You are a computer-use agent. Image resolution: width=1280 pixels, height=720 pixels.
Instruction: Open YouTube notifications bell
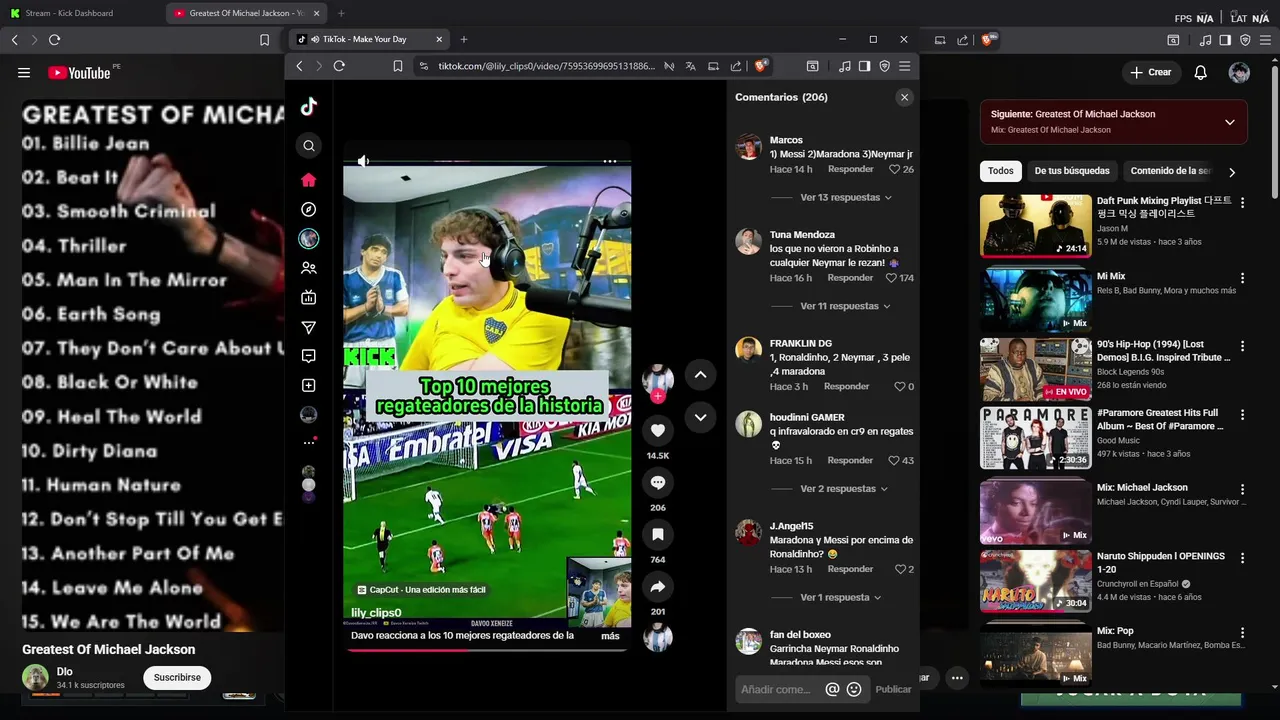tap(1201, 72)
